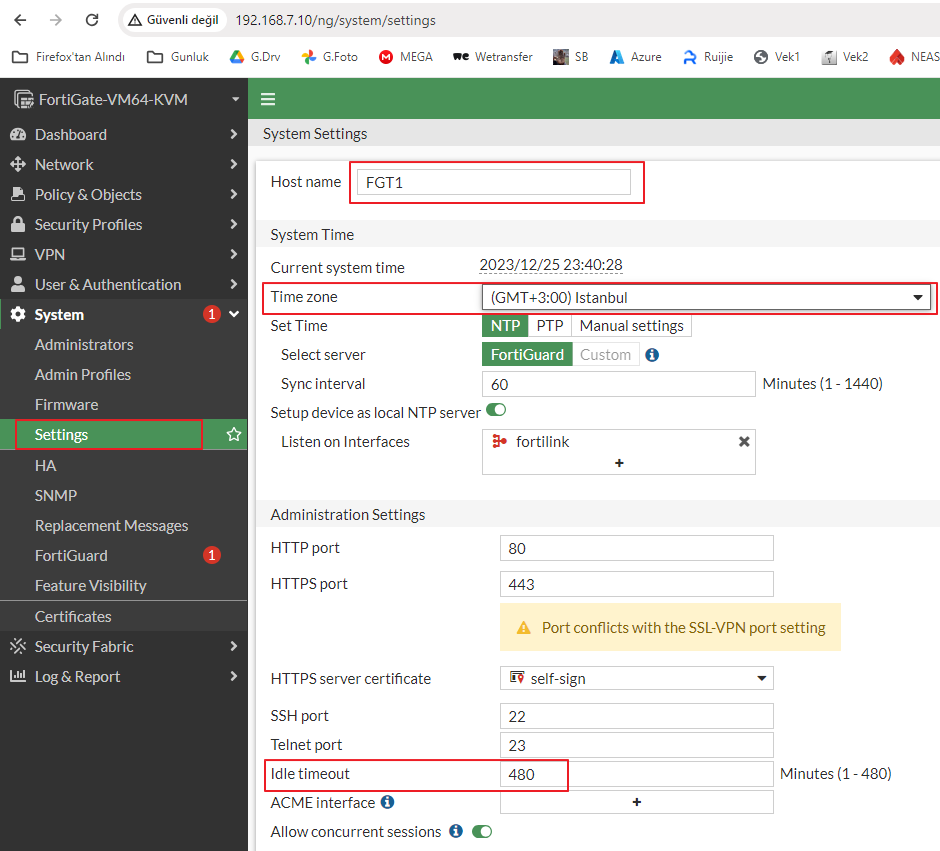
Task: Expand Policy & Objects menu
Action: [x=123, y=195]
